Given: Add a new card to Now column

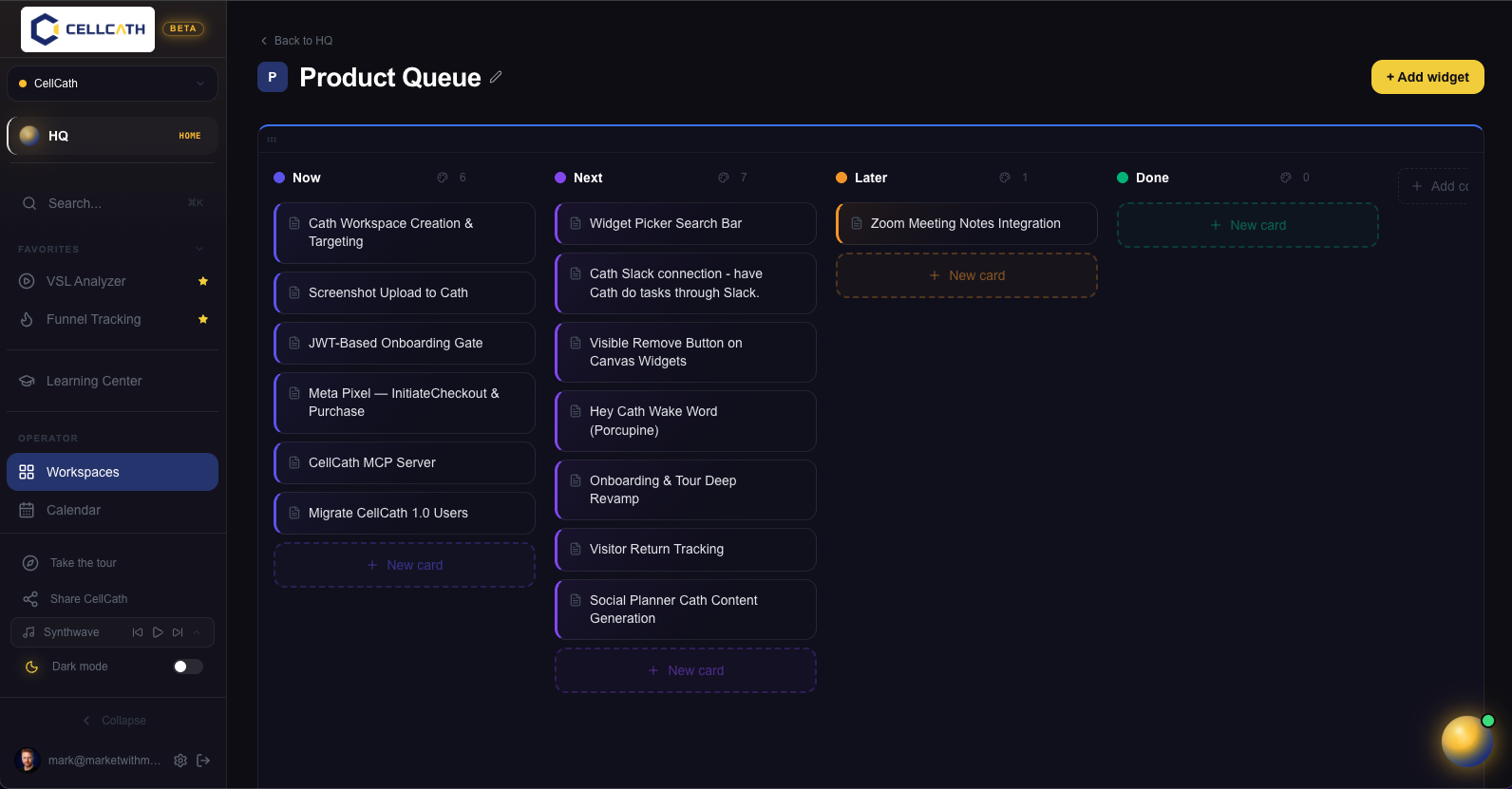Looking at the screenshot, I should coord(405,565).
